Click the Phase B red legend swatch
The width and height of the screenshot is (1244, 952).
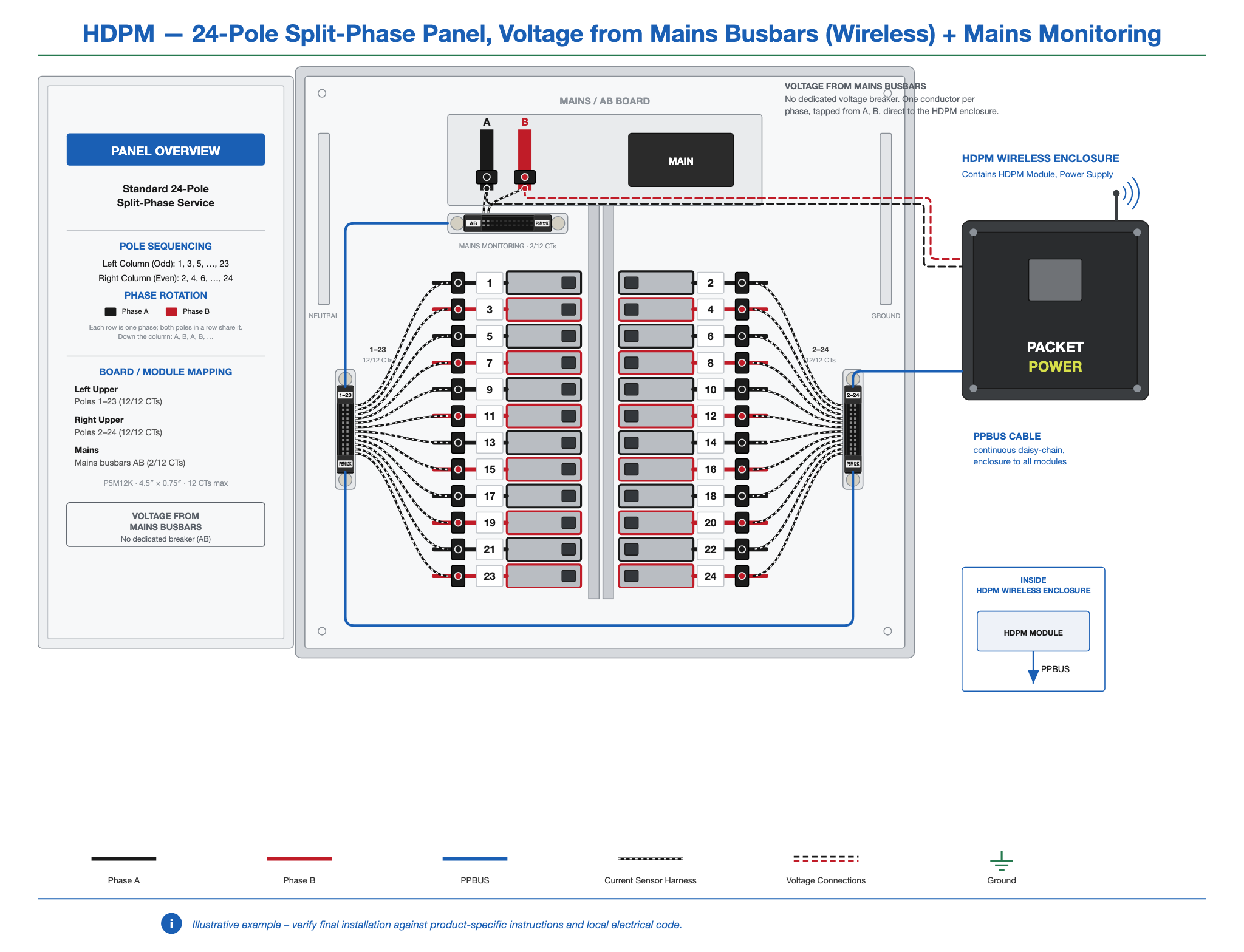coord(299,858)
